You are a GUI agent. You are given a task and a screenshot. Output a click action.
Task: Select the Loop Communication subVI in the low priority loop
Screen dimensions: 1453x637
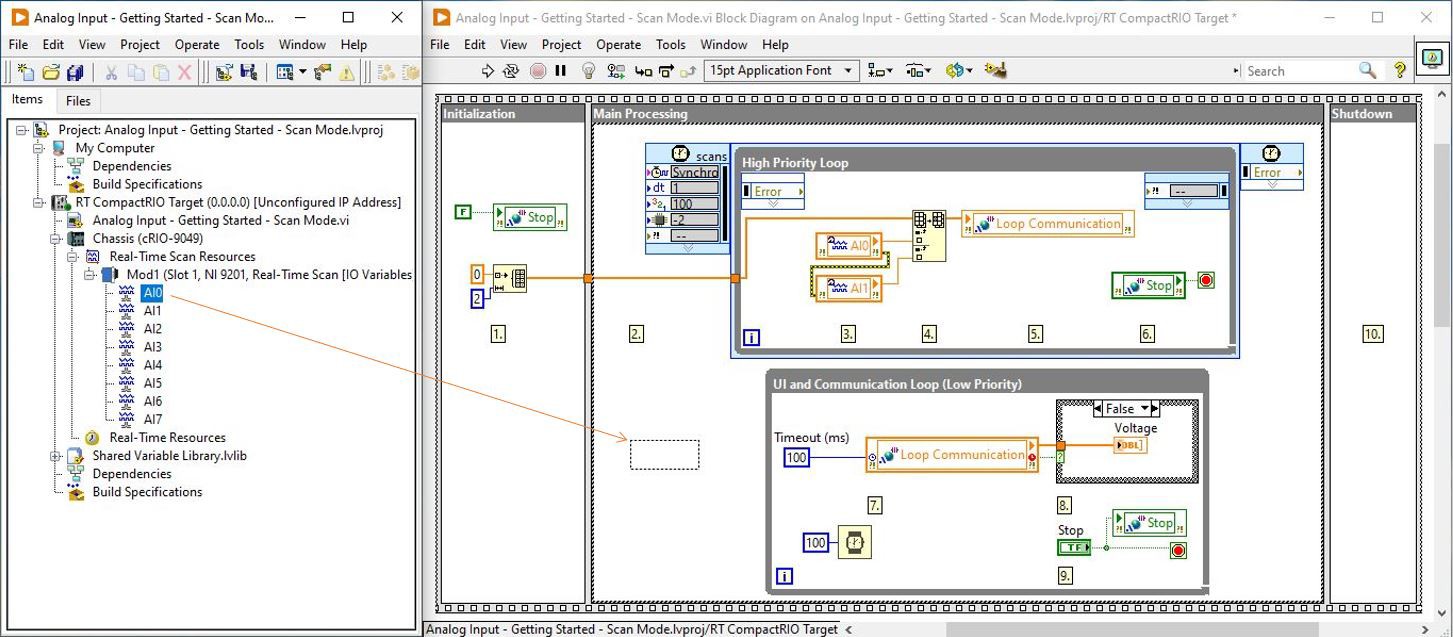click(x=952, y=454)
